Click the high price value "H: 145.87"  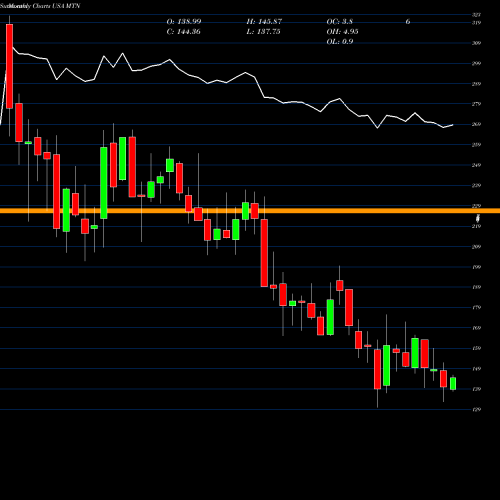264,22
